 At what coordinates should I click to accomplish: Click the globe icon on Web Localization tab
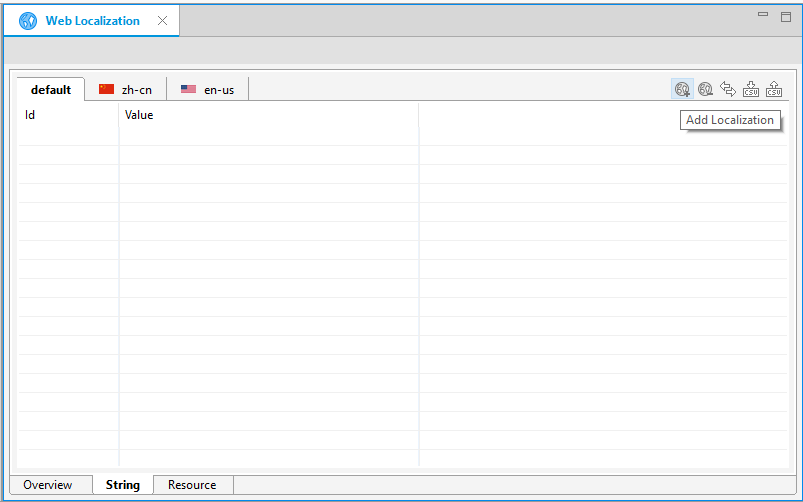(28, 21)
